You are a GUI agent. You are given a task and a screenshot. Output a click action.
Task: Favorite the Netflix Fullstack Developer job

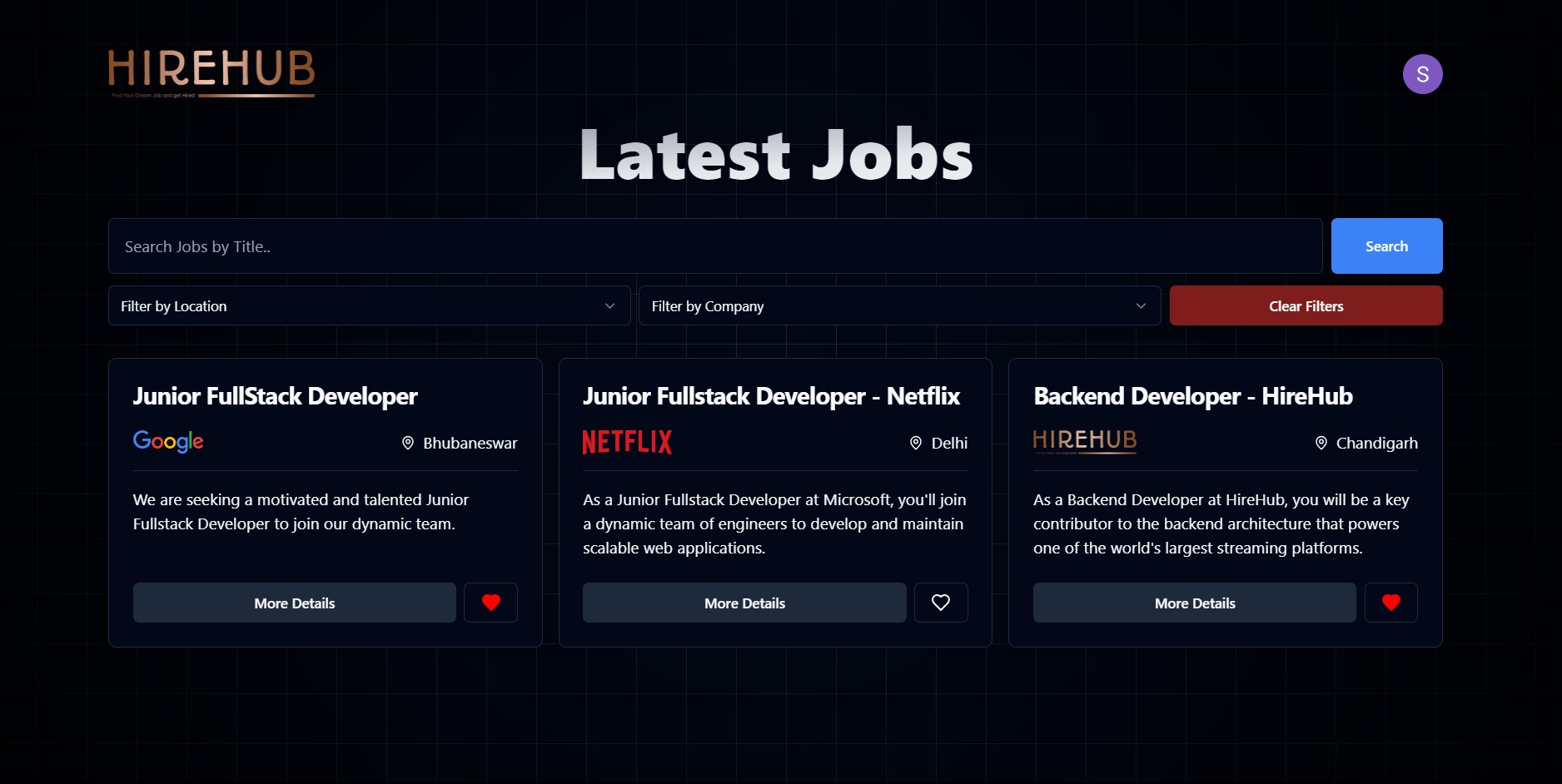pyautogui.click(x=941, y=603)
